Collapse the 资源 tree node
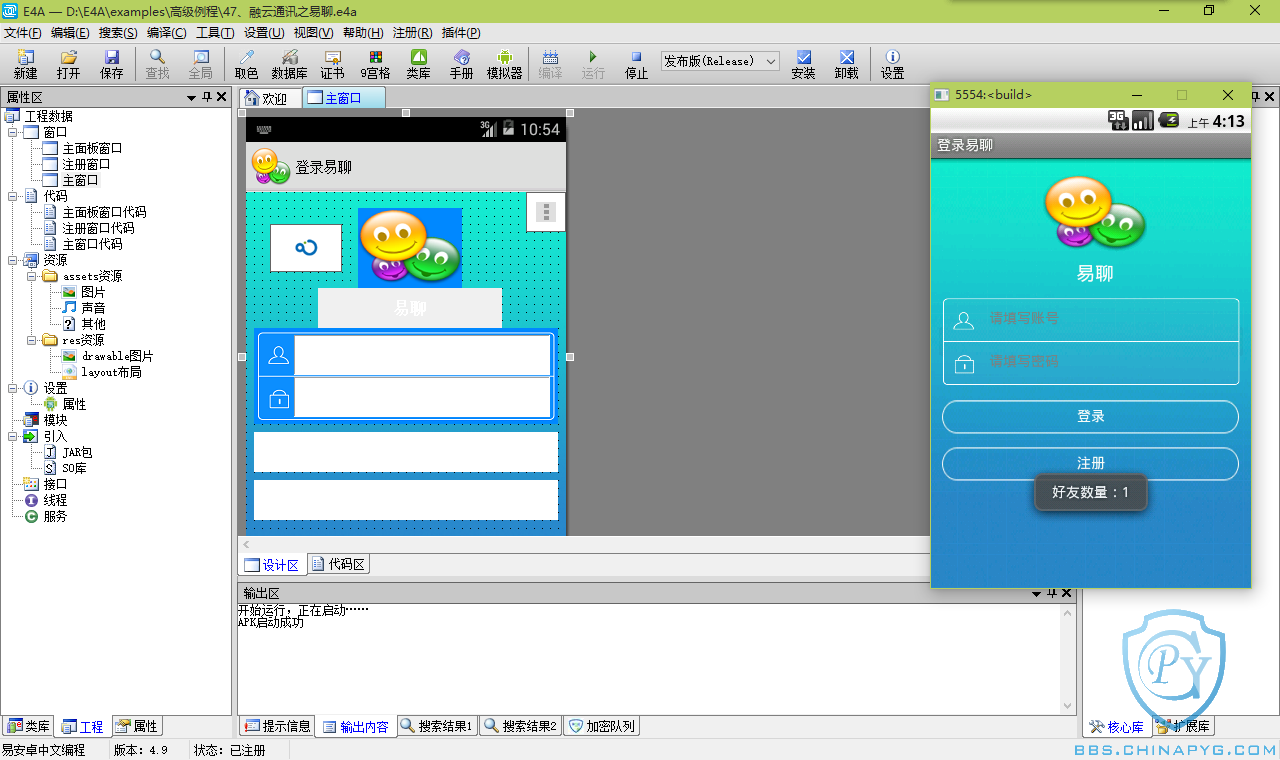Image resolution: width=1280 pixels, height=760 pixels. [x=12, y=260]
